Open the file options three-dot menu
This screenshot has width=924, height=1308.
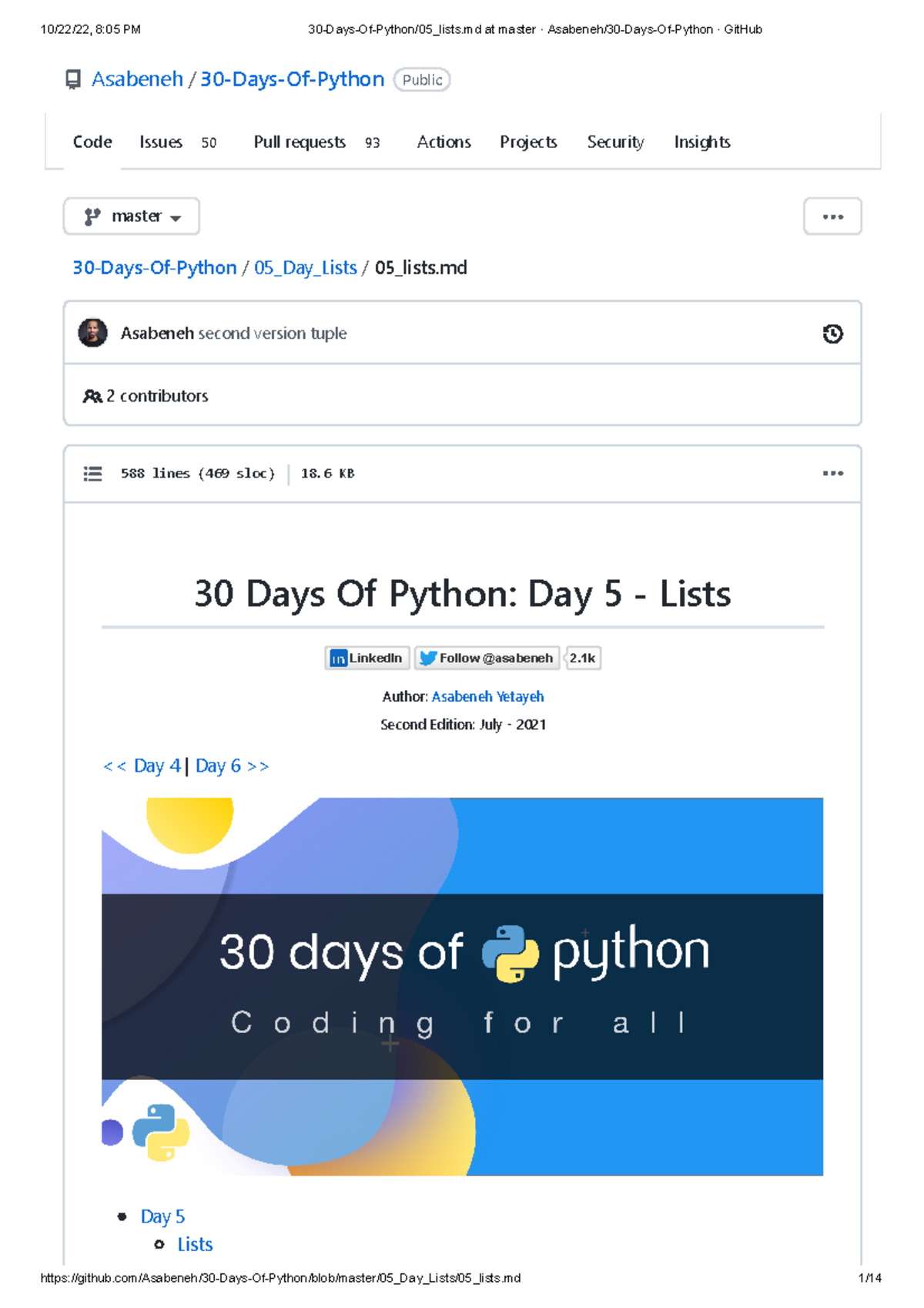coord(832,473)
